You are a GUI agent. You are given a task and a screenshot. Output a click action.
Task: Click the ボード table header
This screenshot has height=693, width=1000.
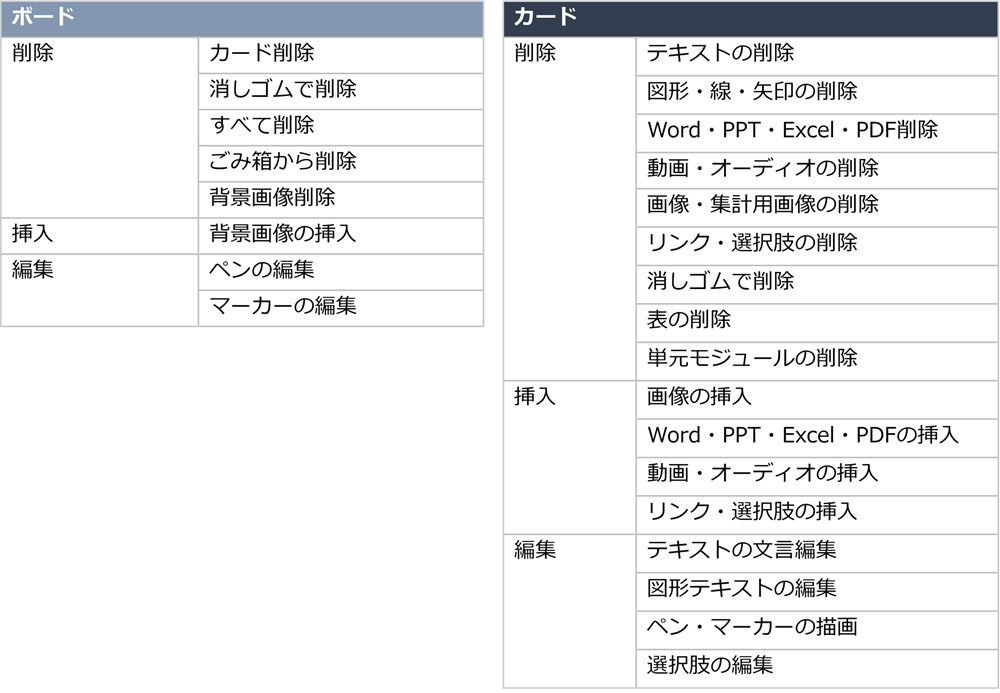click(242, 18)
